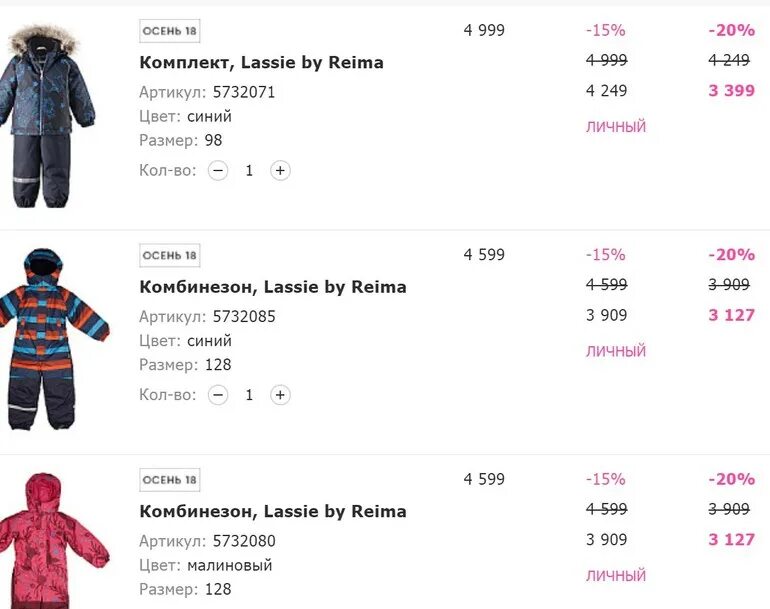770x609 pixels.
Task: Open Комбинезон title for article 5732085
Action: [273, 287]
